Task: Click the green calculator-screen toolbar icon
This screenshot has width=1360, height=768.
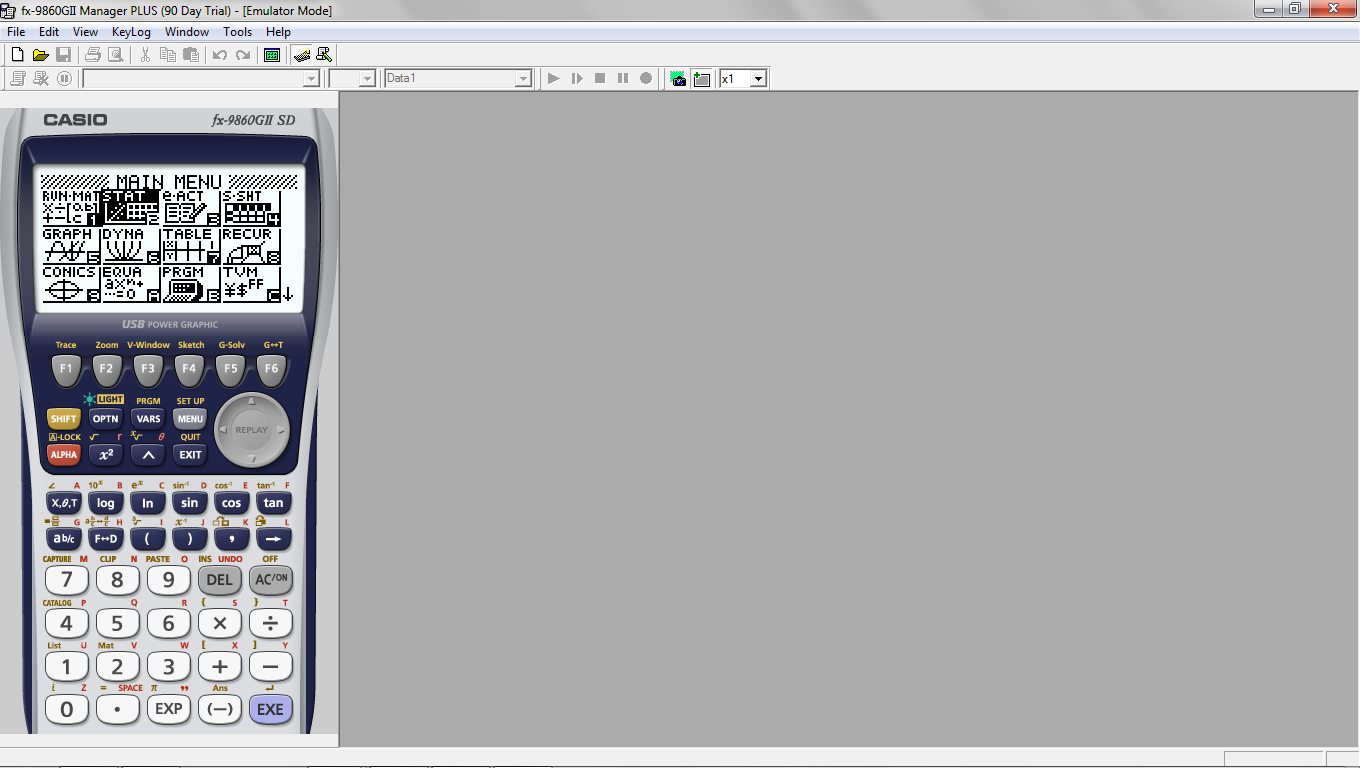Action: coord(272,55)
